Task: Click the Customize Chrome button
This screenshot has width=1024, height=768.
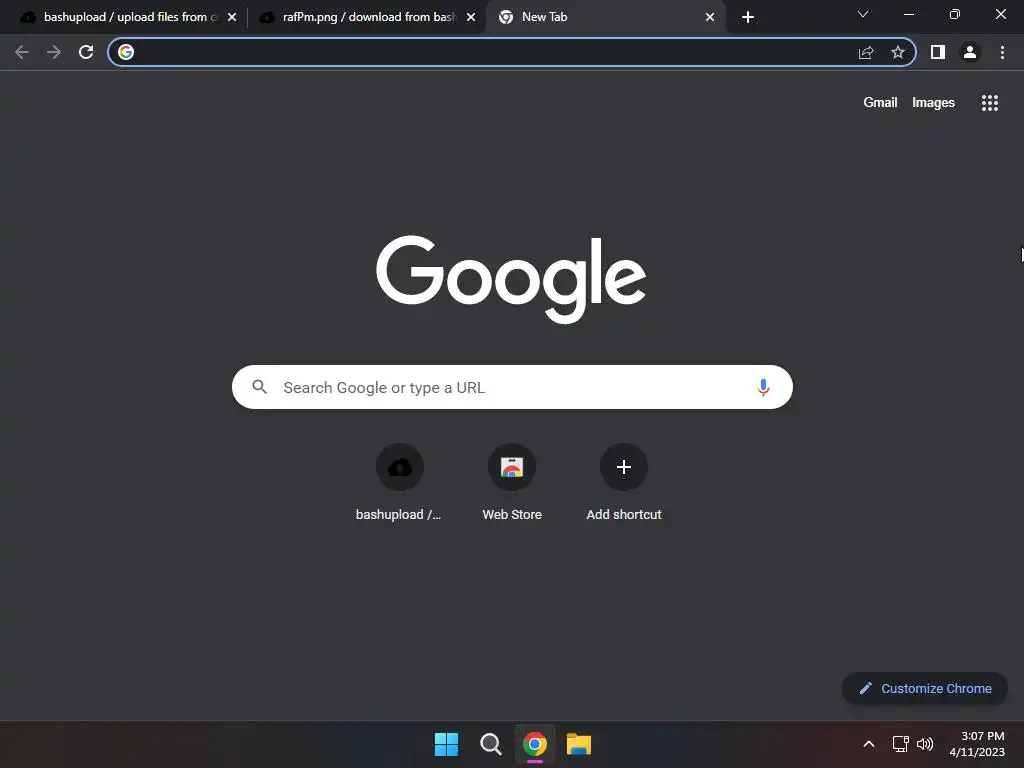Action: tap(925, 688)
